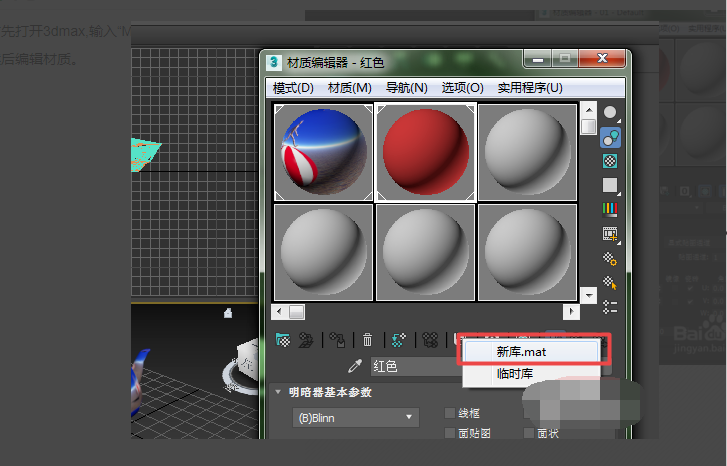Pick material from object with eyedropper

click(355, 366)
